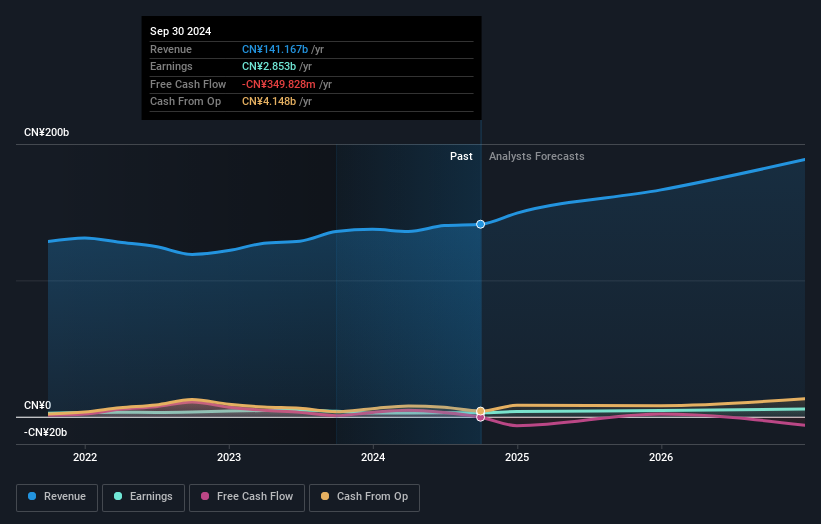821x524 pixels.
Task: Click the blue Revenue data point marker
Action: pos(480,224)
